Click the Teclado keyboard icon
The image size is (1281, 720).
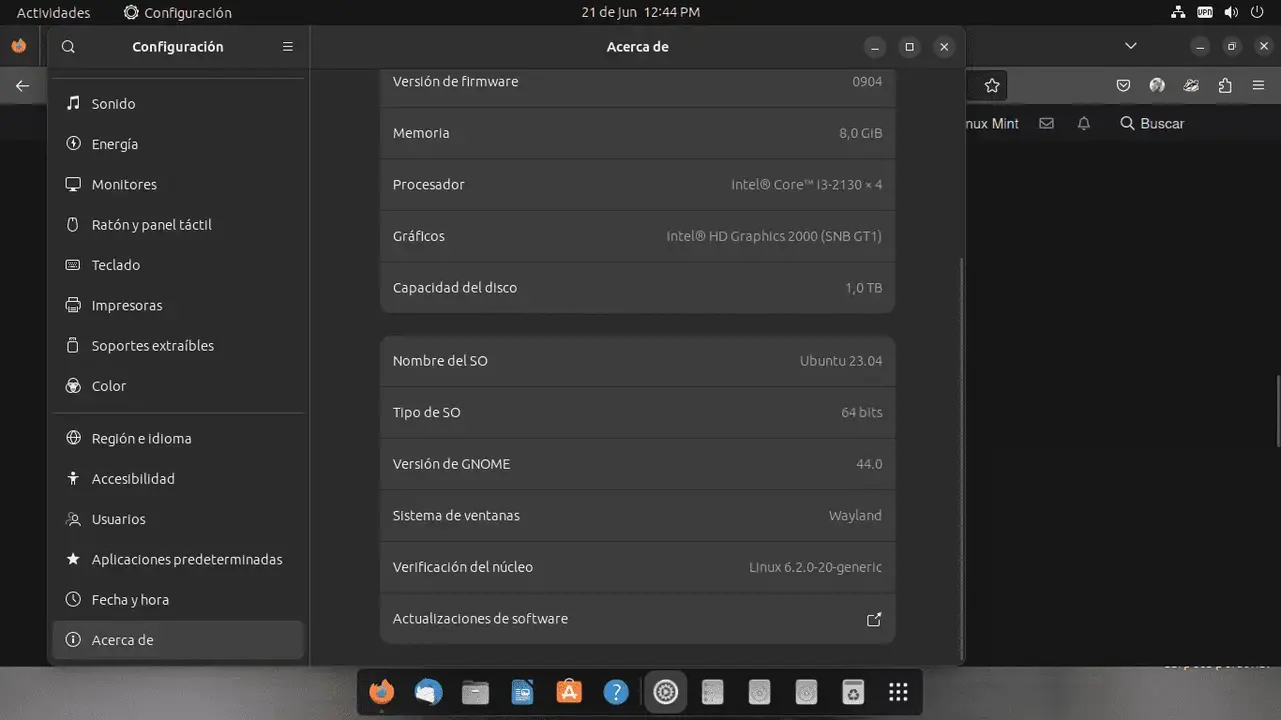[x=73, y=265]
